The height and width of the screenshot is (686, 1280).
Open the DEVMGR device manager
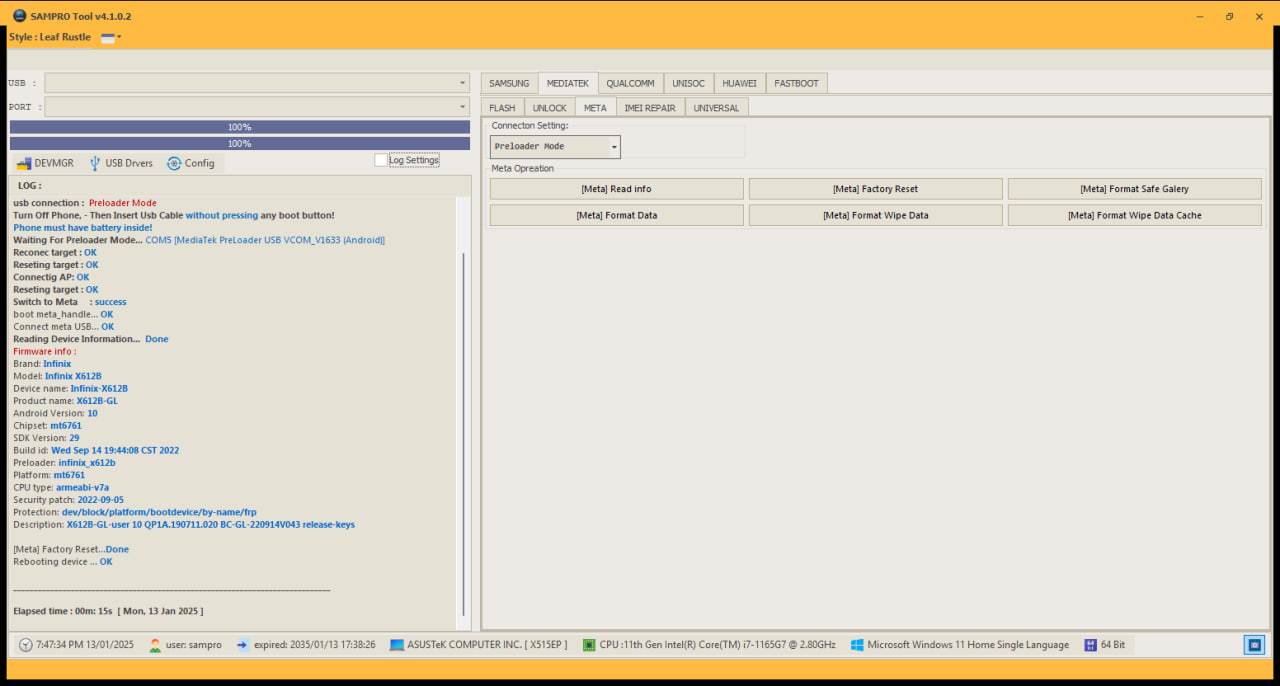[46, 163]
